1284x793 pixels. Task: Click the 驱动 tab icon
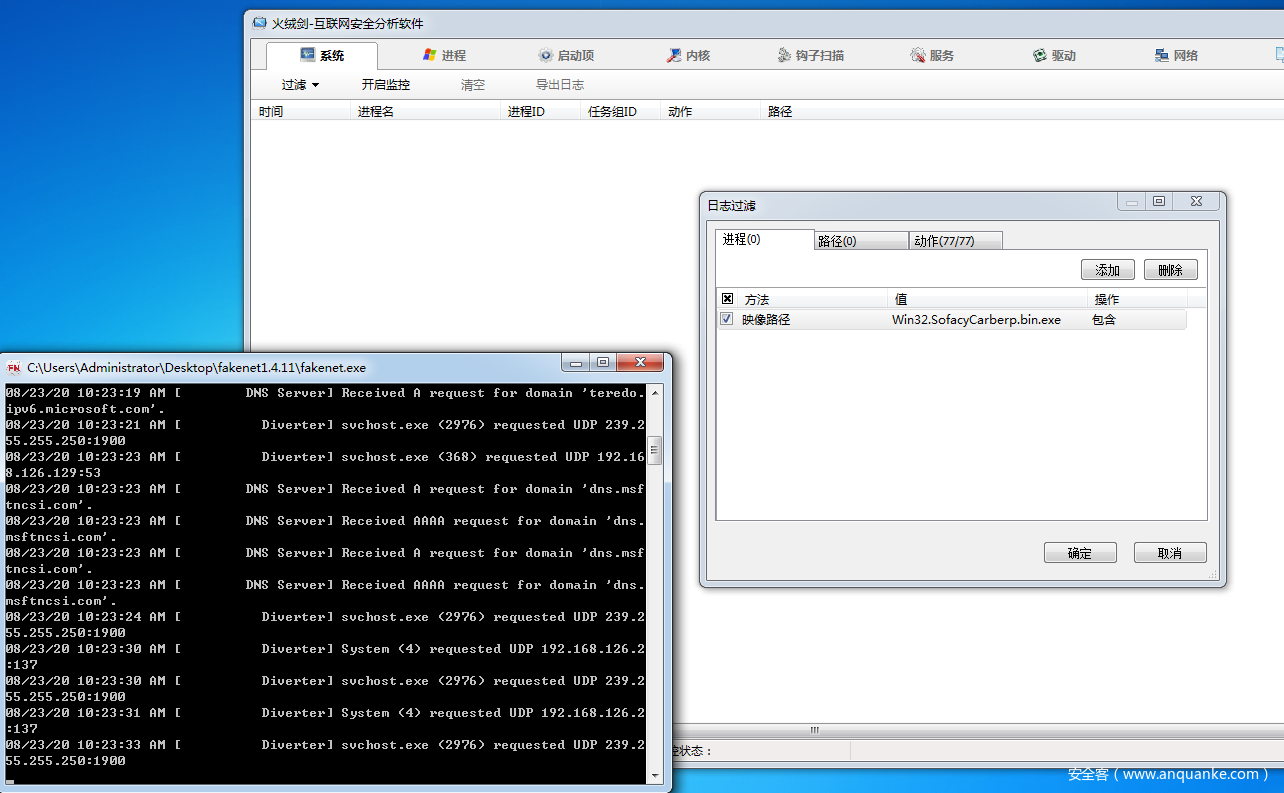(1040, 56)
